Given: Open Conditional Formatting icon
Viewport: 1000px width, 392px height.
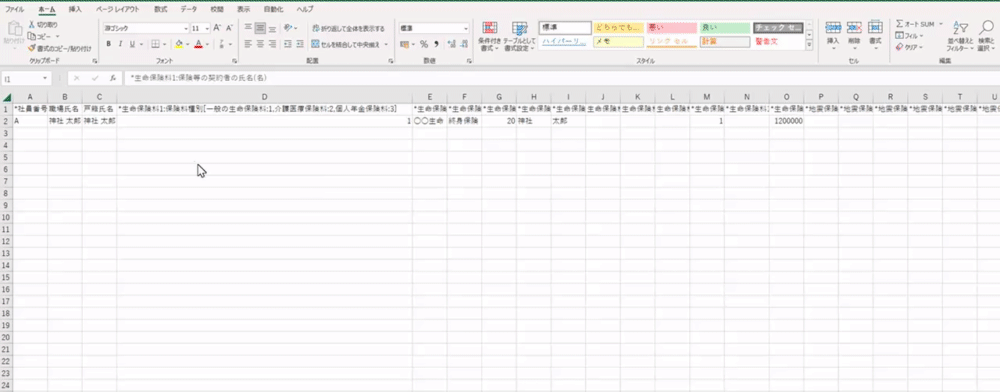Looking at the screenshot, I should pos(490,29).
